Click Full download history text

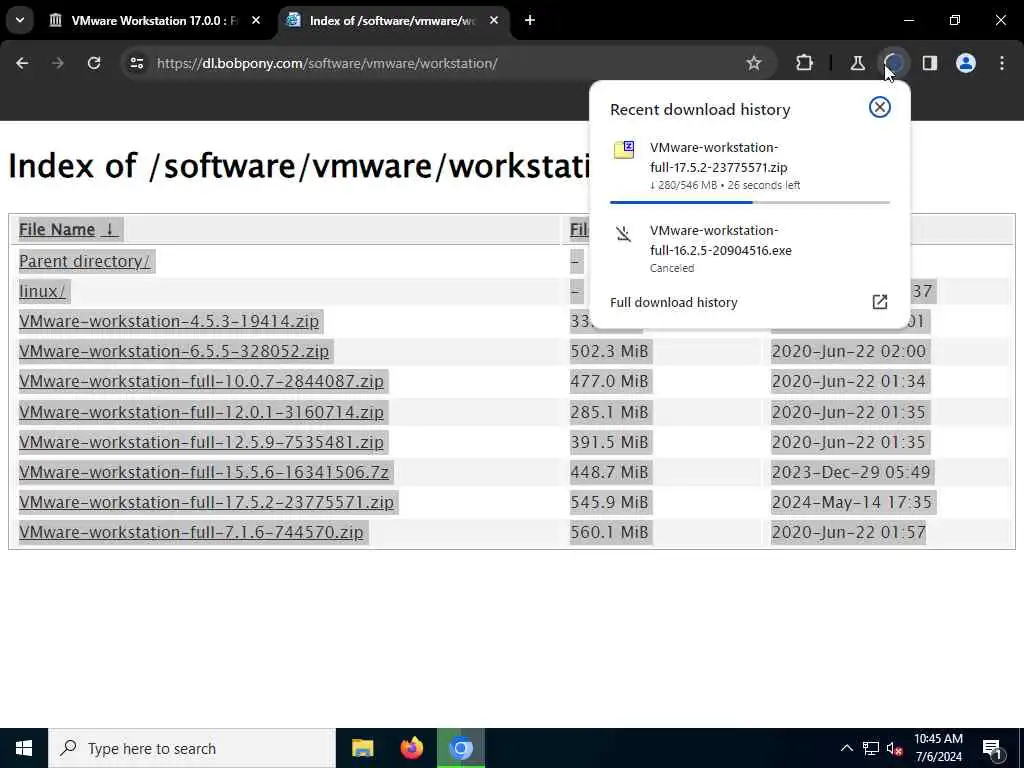673,302
